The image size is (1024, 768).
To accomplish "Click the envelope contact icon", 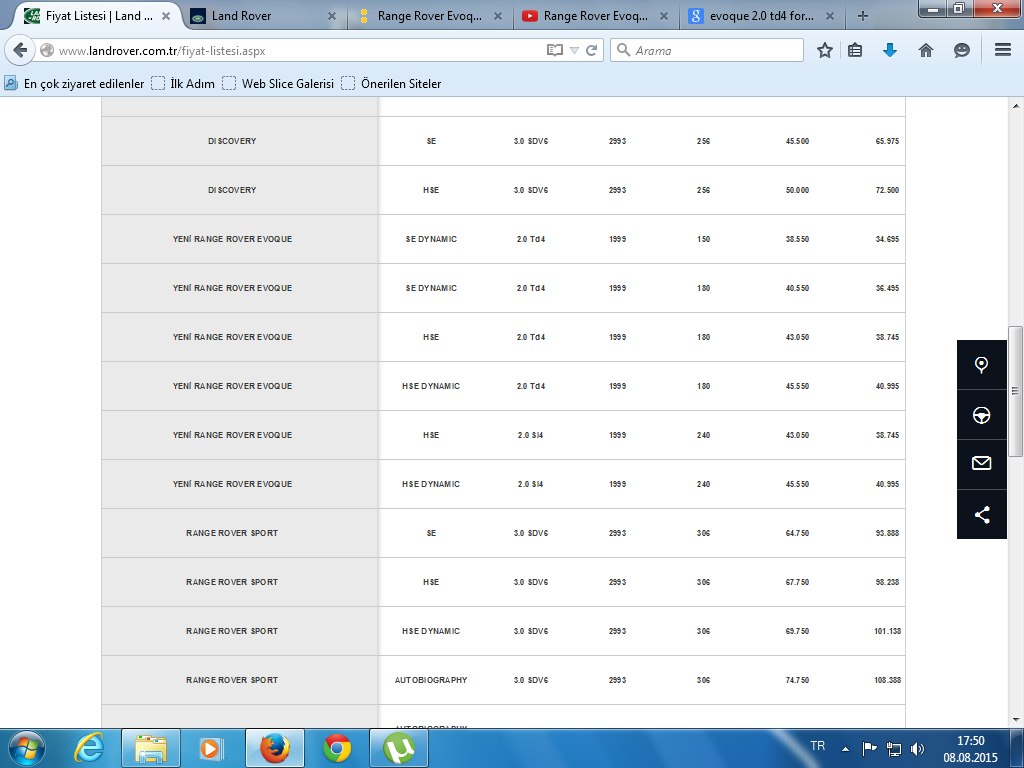I will pos(981,464).
